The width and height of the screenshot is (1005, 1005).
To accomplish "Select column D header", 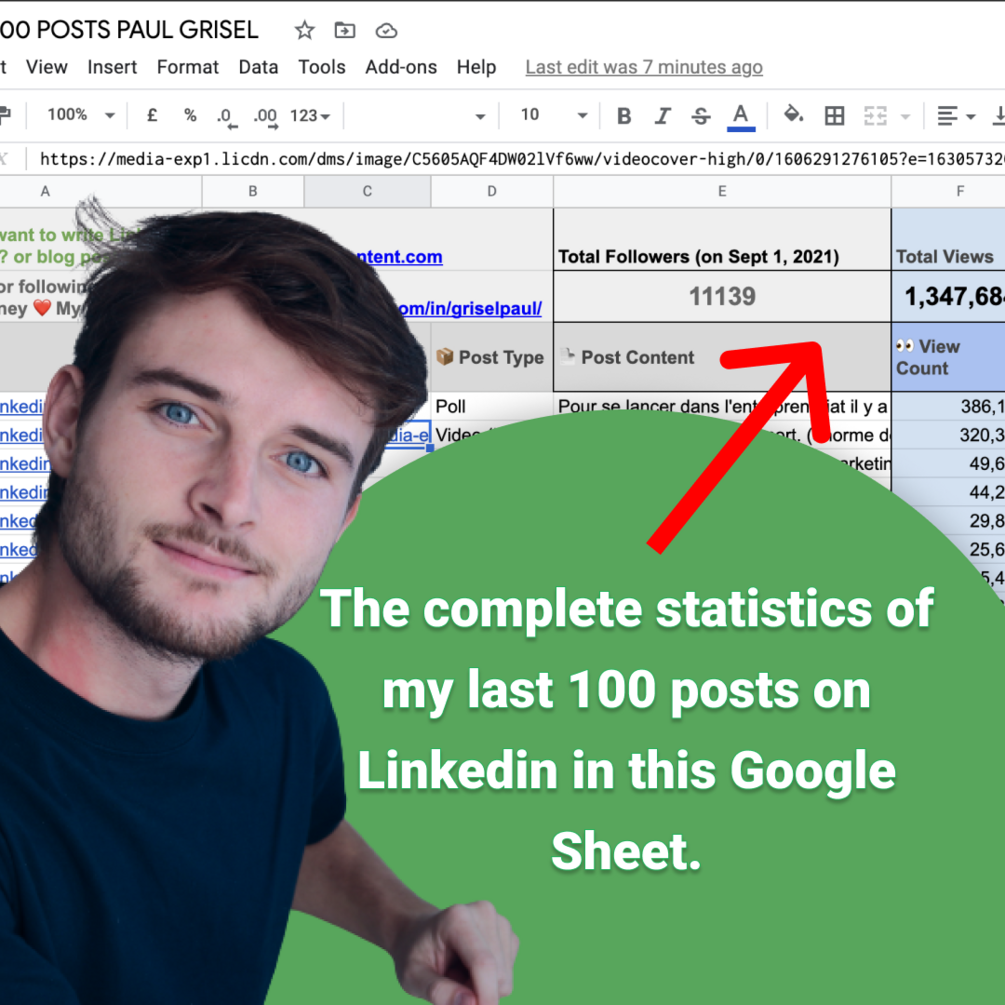I will pyautogui.click(x=492, y=191).
